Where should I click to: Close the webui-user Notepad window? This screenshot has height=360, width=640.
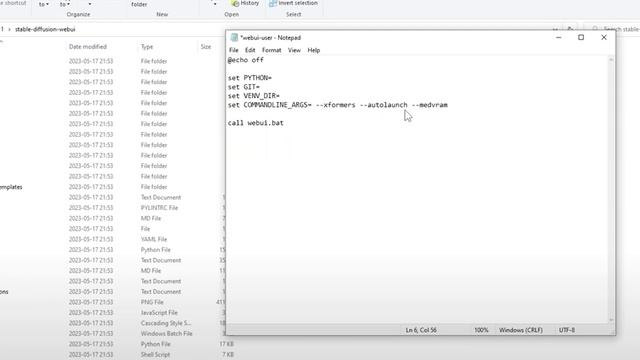click(x=604, y=38)
